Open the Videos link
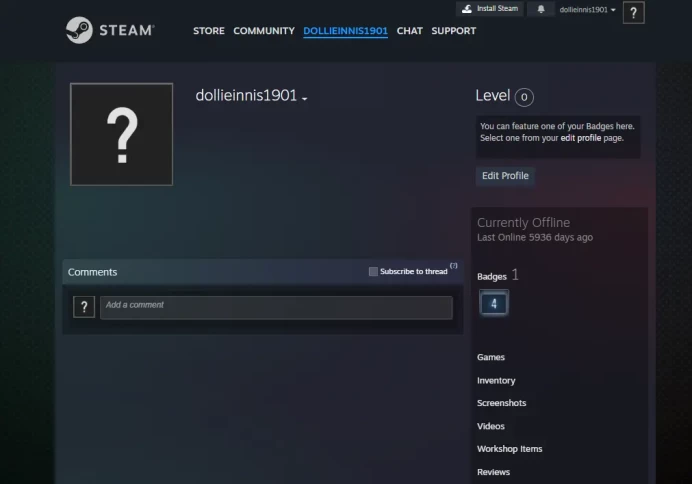Viewport: 692px width, 484px height. [x=491, y=426]
